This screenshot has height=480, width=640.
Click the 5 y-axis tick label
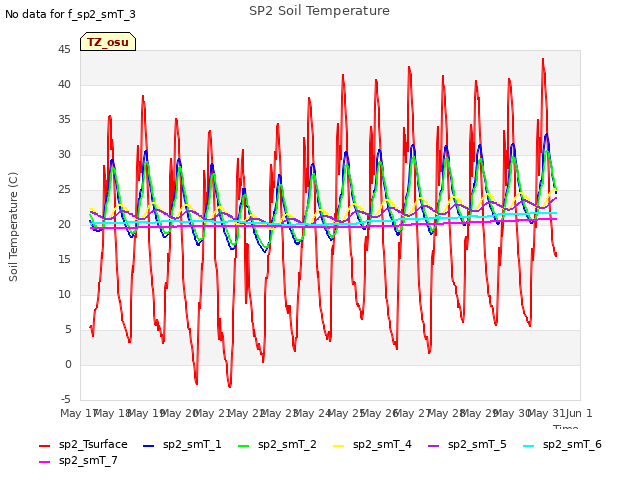pyautogui.click(x=68, y=329)
